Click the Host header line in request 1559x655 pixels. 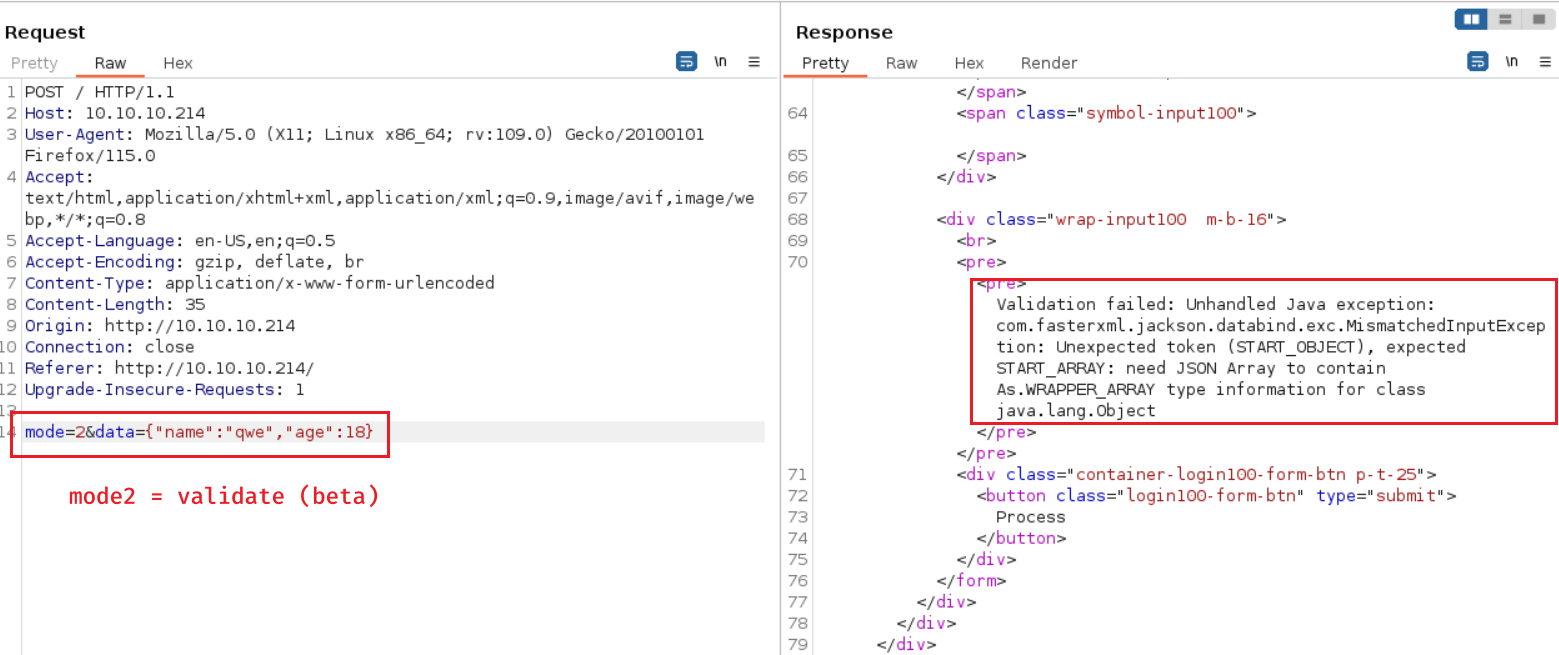[x=115, y=113]
